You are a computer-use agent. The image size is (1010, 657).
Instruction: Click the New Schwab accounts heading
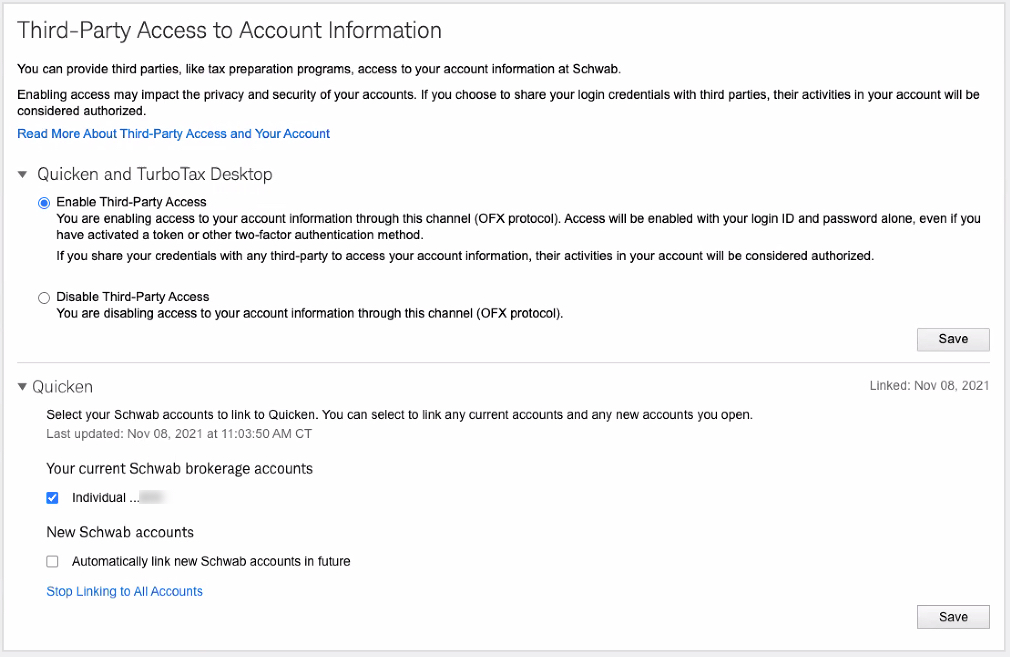tap(120, 533)
